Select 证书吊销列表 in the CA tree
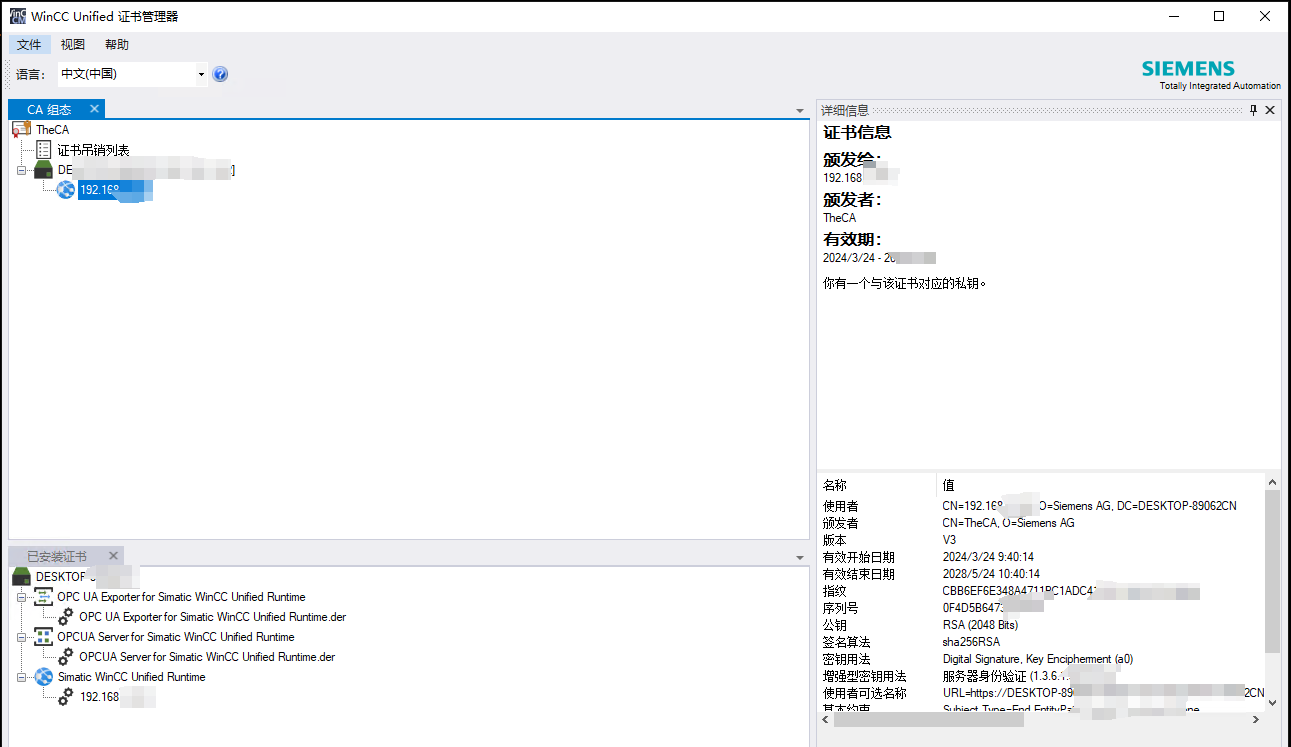 coord(93,150)
